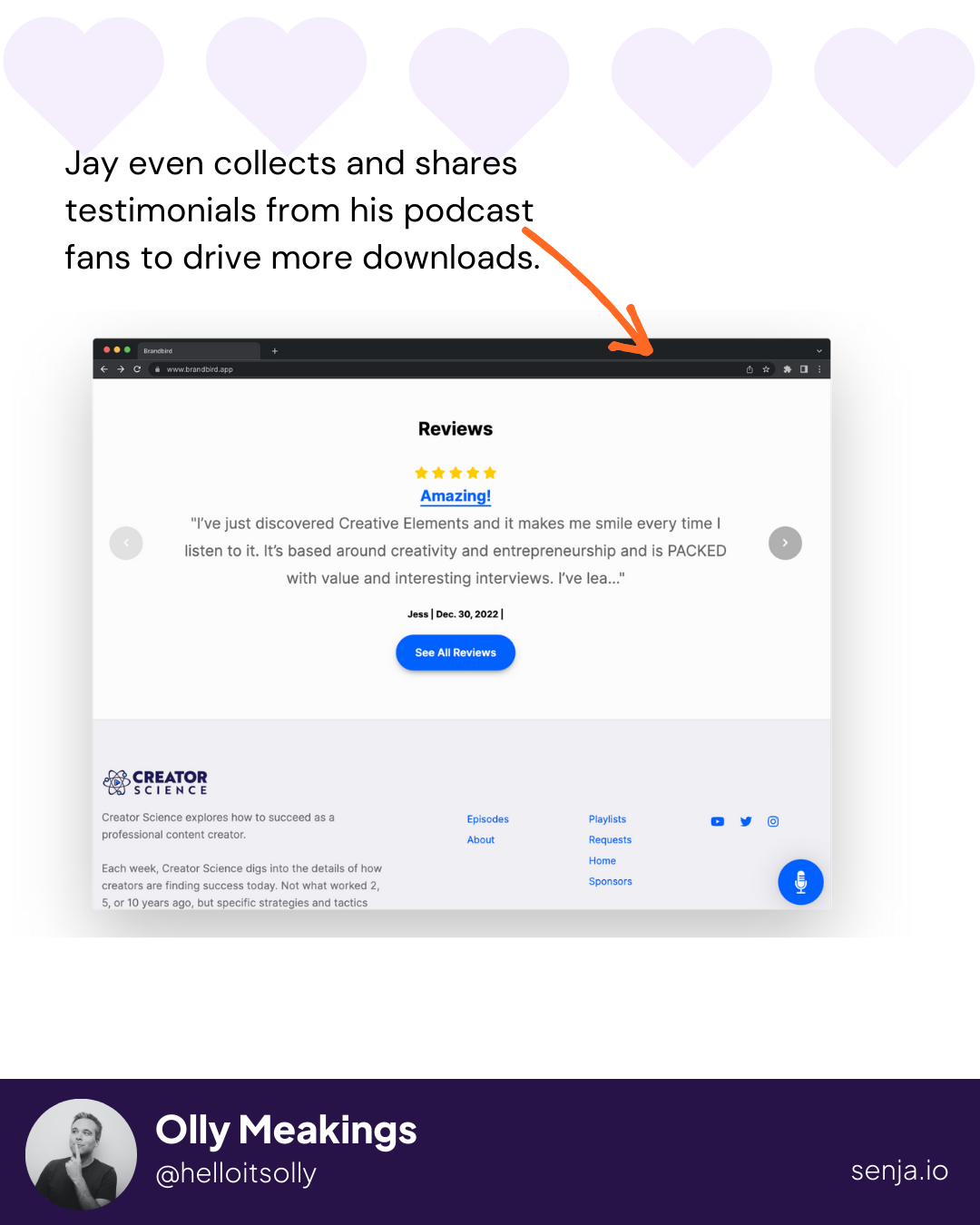
Task: Click the browser back arrow
Action: 104,369
